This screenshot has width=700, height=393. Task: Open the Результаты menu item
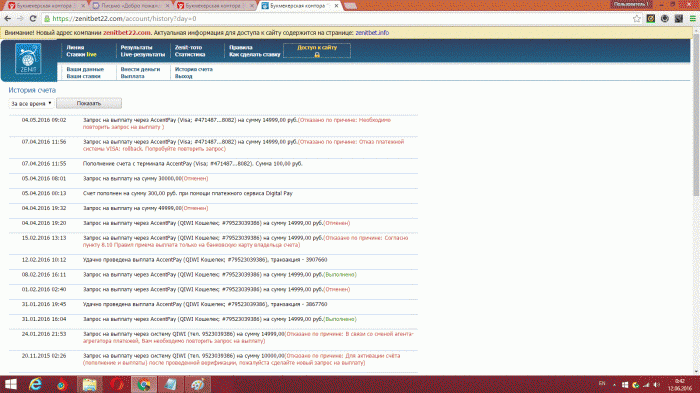136,47
